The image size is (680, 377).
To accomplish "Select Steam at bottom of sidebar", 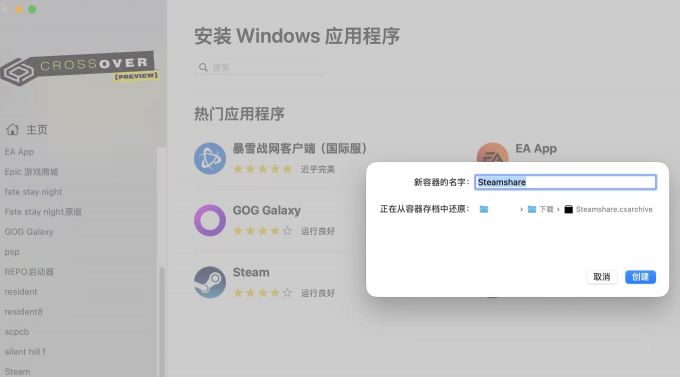I will [x=17, y=371].
